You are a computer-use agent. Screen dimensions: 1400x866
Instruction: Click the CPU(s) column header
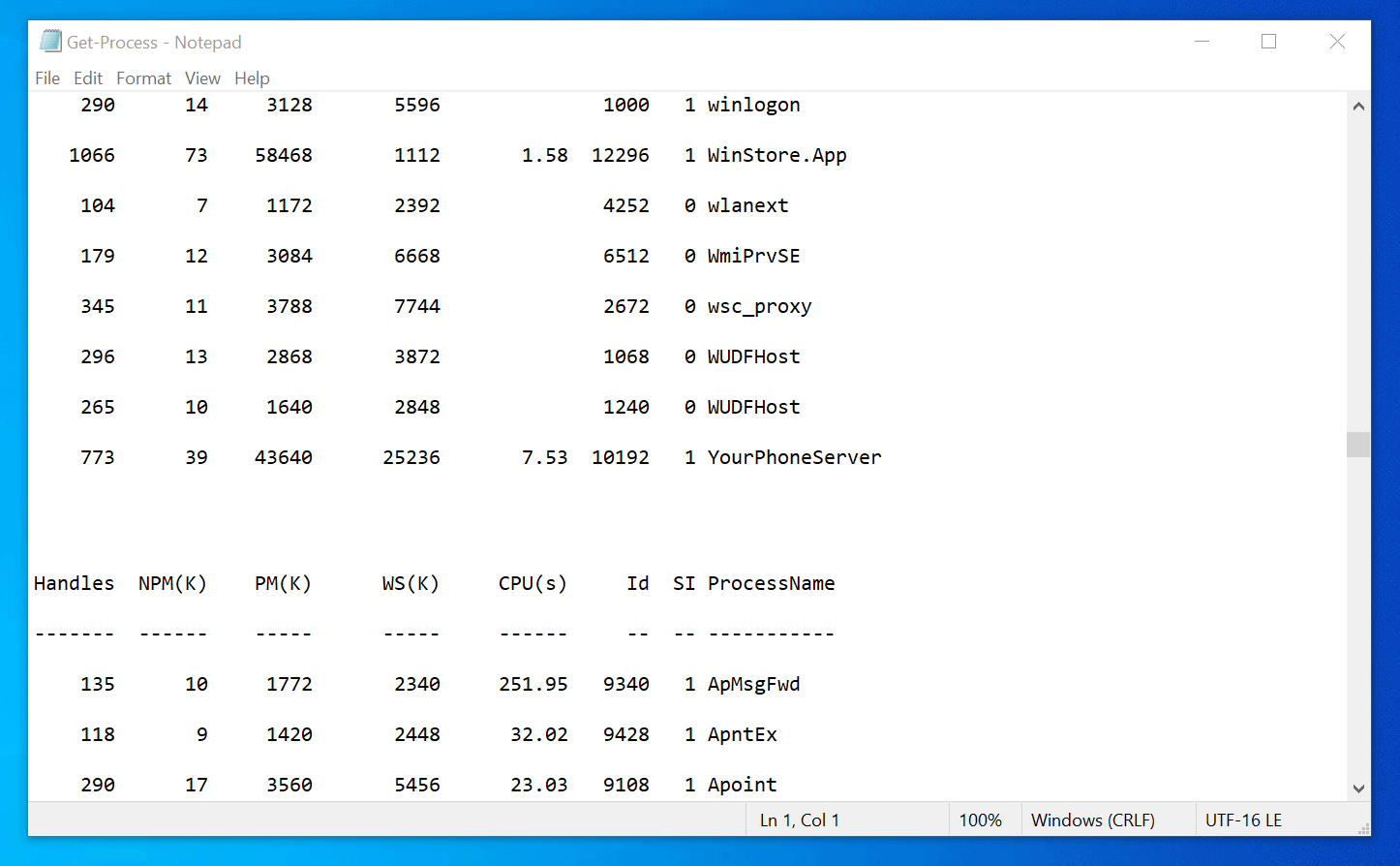point(533,583)
